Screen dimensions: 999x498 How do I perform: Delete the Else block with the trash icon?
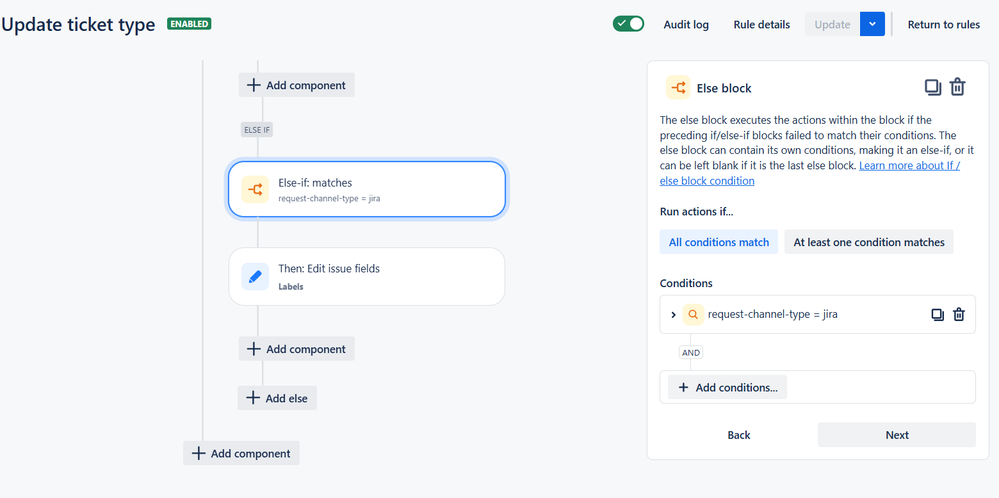(957, 87)
